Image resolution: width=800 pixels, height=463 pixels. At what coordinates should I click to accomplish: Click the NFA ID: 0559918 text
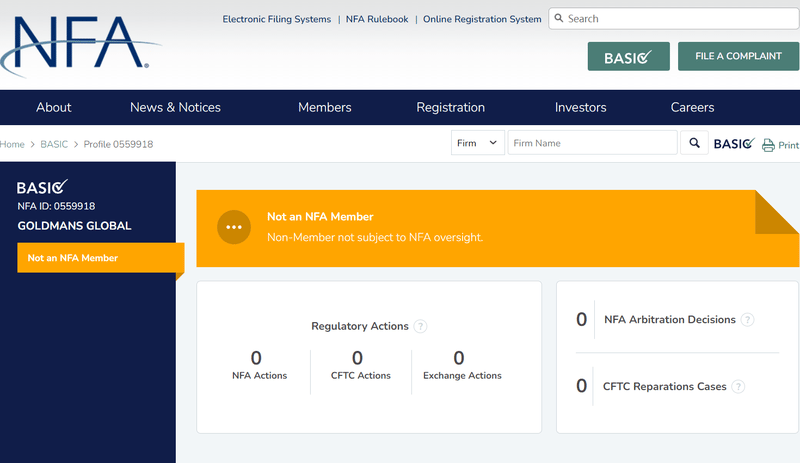click(56, 206)
